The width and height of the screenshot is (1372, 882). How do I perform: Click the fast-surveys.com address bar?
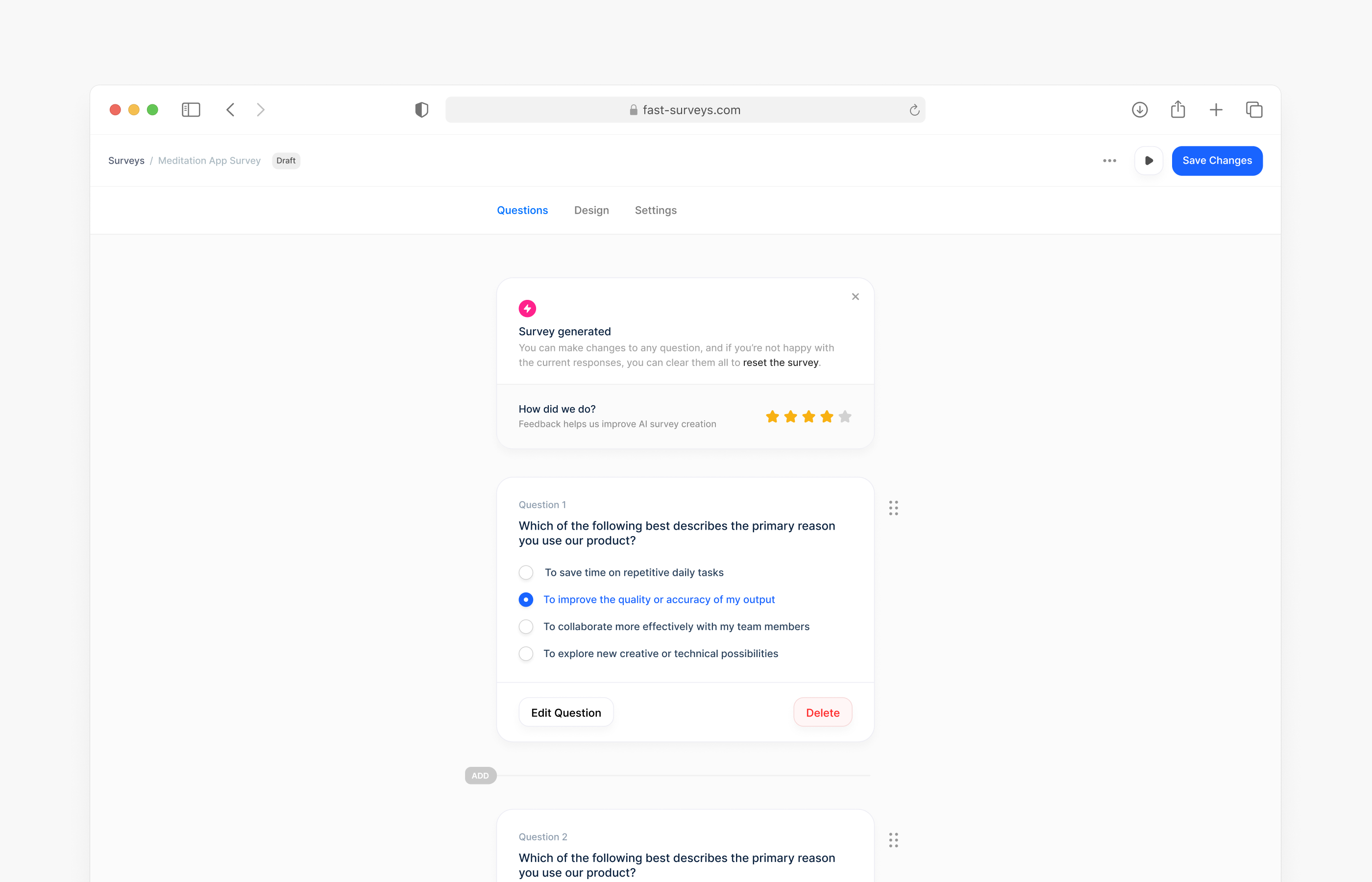tap(685, 110)
